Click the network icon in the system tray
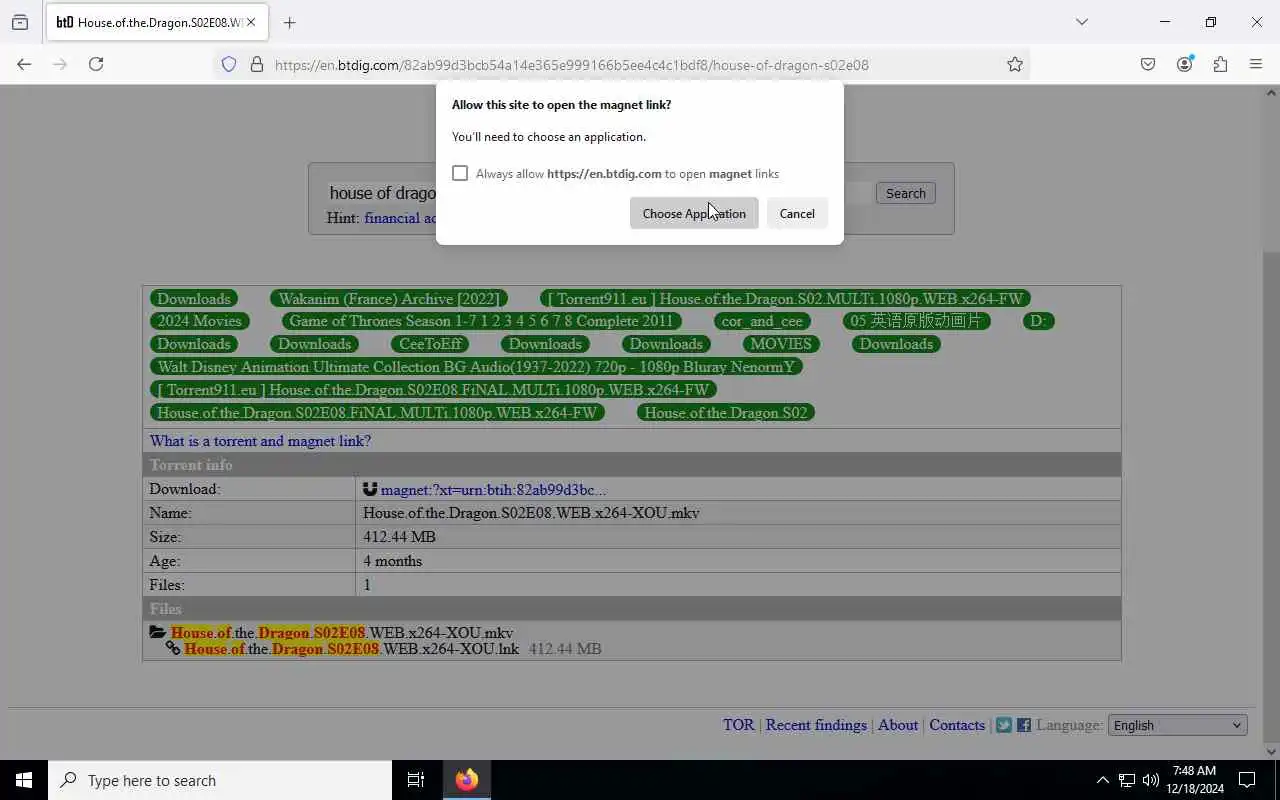The height and width of the screenshot is (800, 1280). (1126, 780)
